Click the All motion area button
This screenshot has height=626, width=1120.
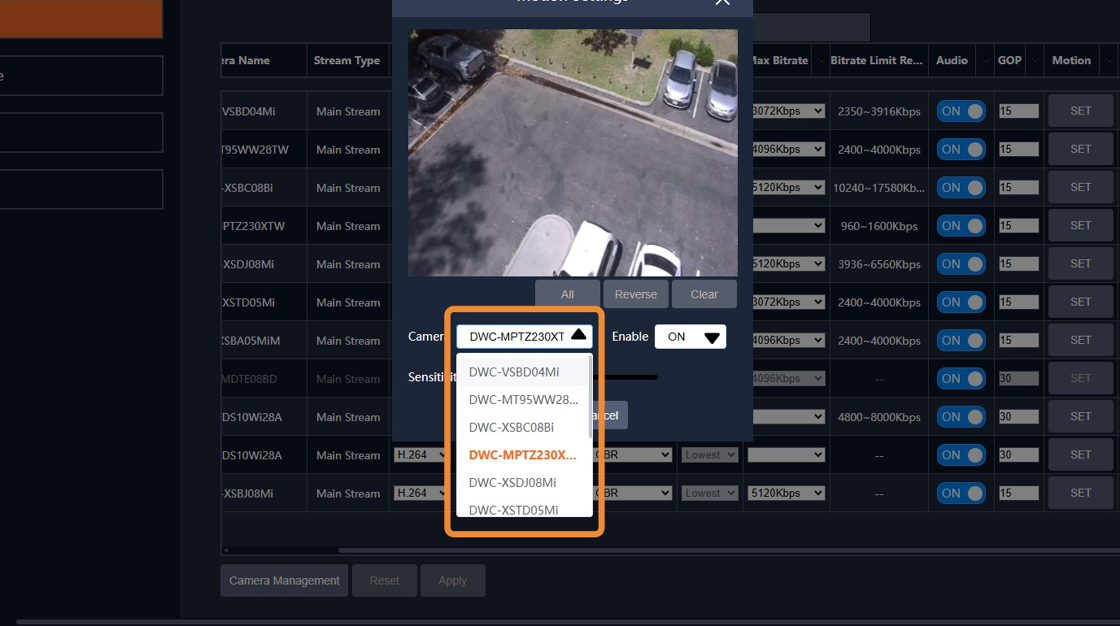pos(567,294)
